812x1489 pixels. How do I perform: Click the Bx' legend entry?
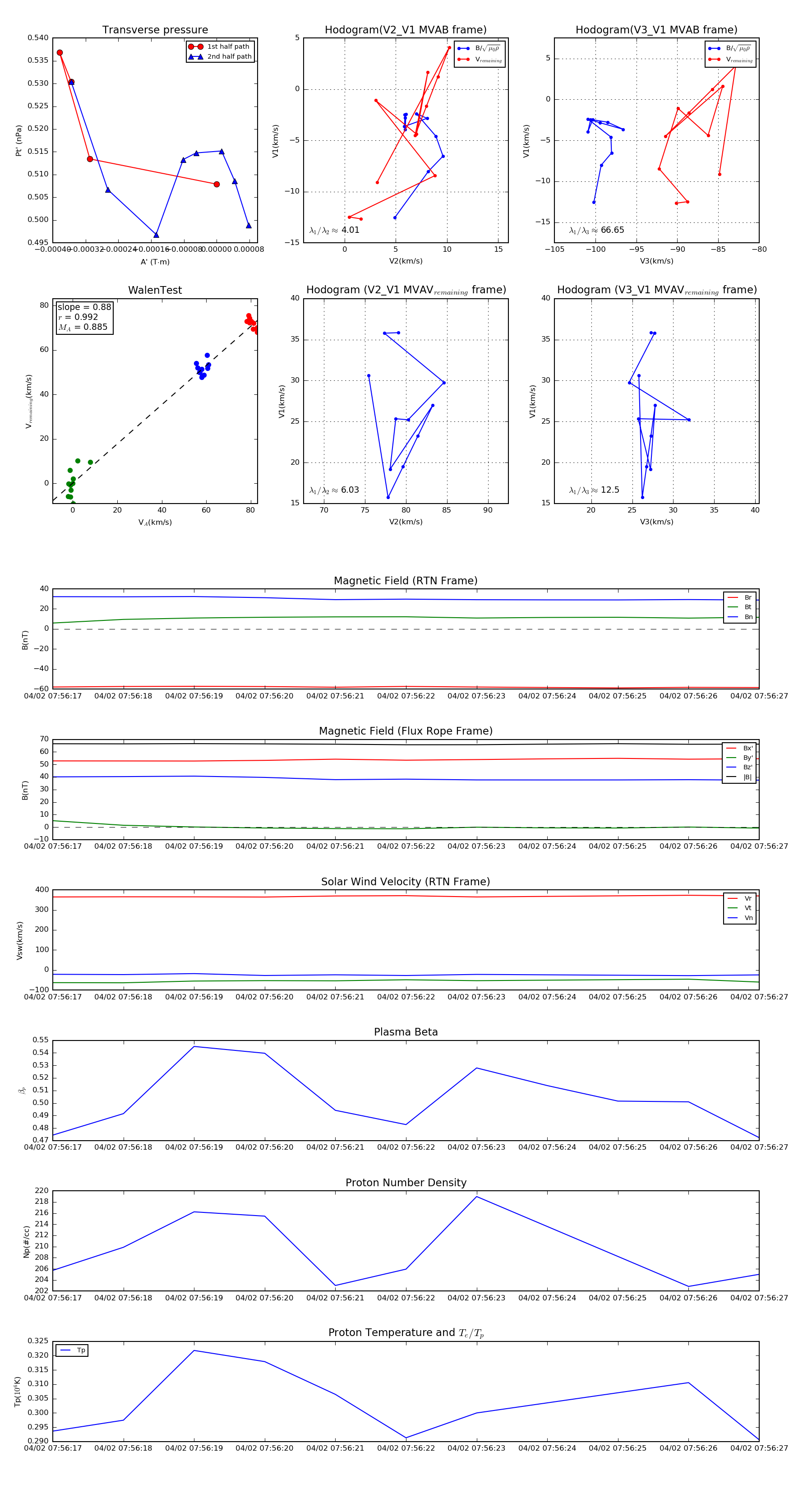[x=739, y=748]
